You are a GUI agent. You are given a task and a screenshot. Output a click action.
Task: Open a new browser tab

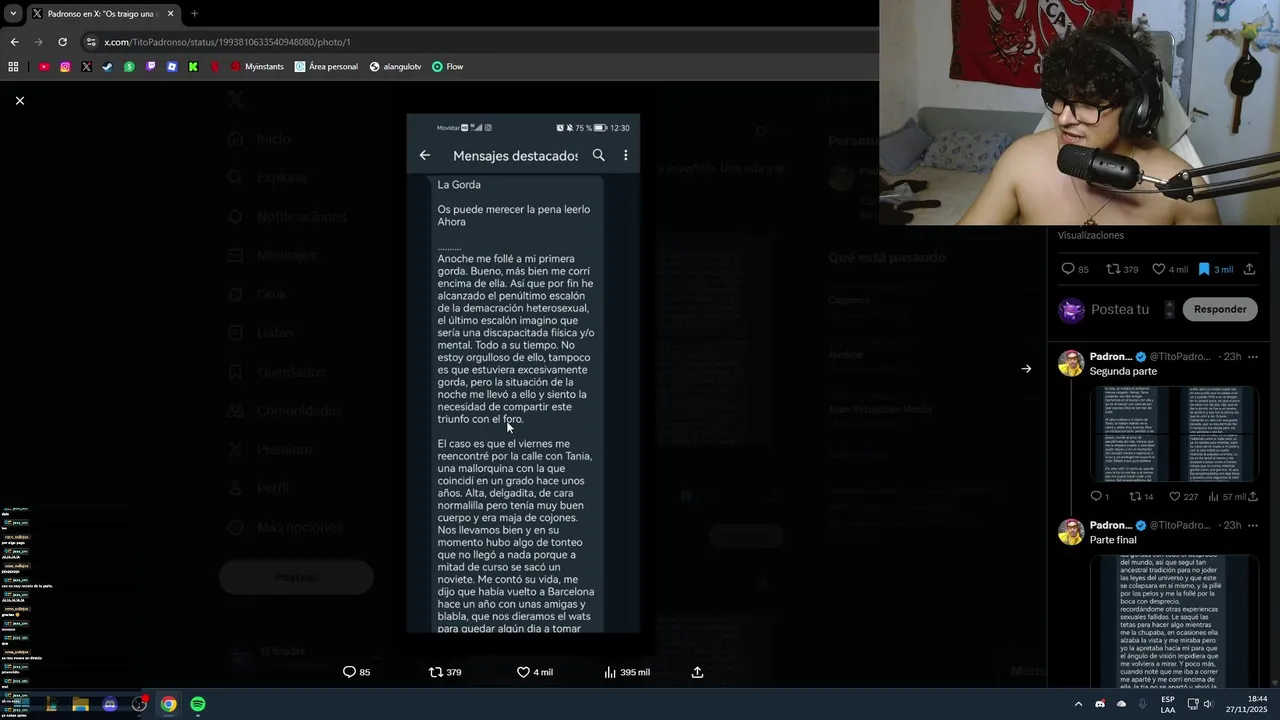point(194,13)
